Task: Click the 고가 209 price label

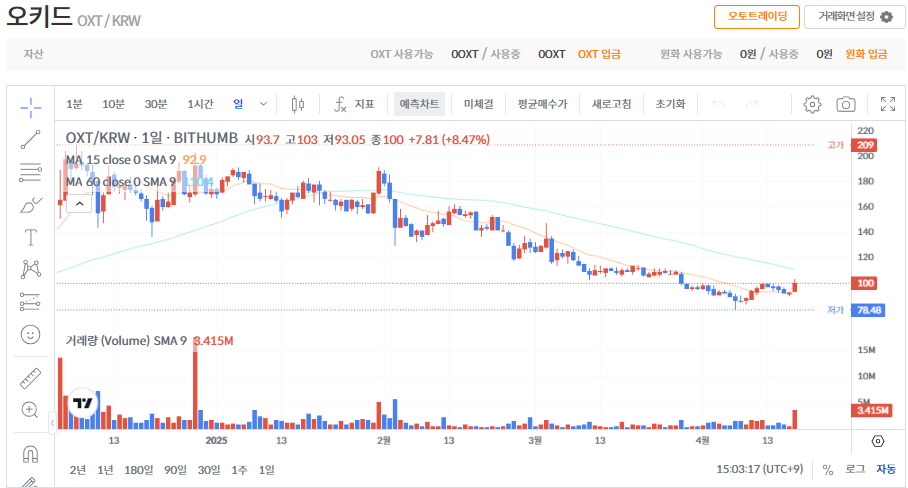Action: pos(864,145)
